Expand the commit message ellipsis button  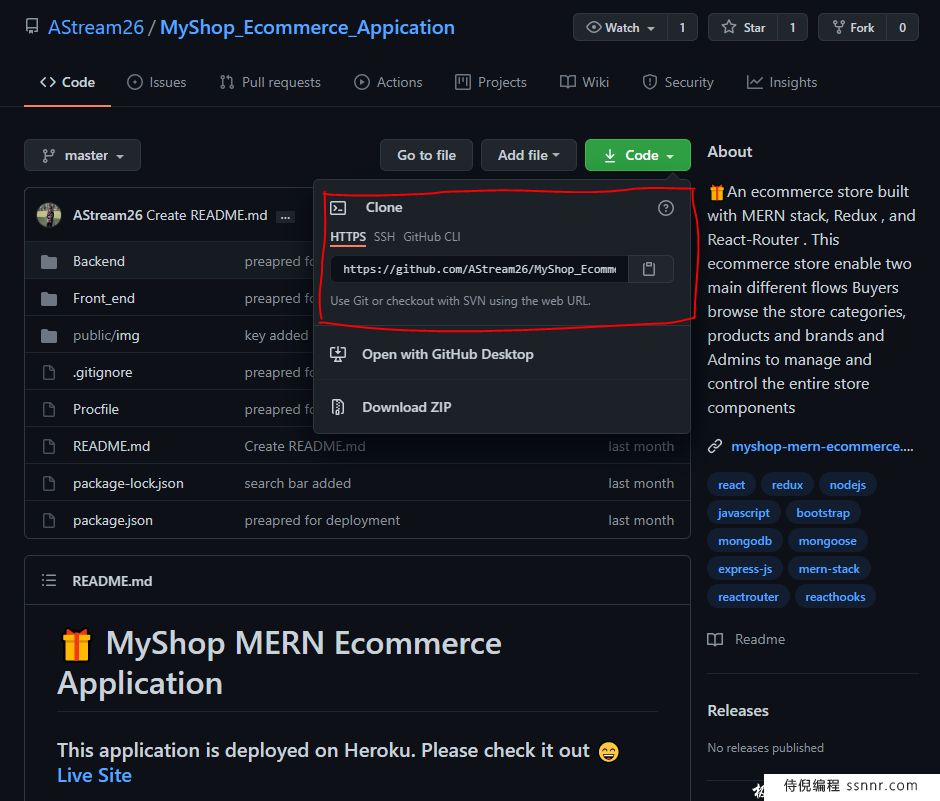pyautogui.click(x=285, y=216)
